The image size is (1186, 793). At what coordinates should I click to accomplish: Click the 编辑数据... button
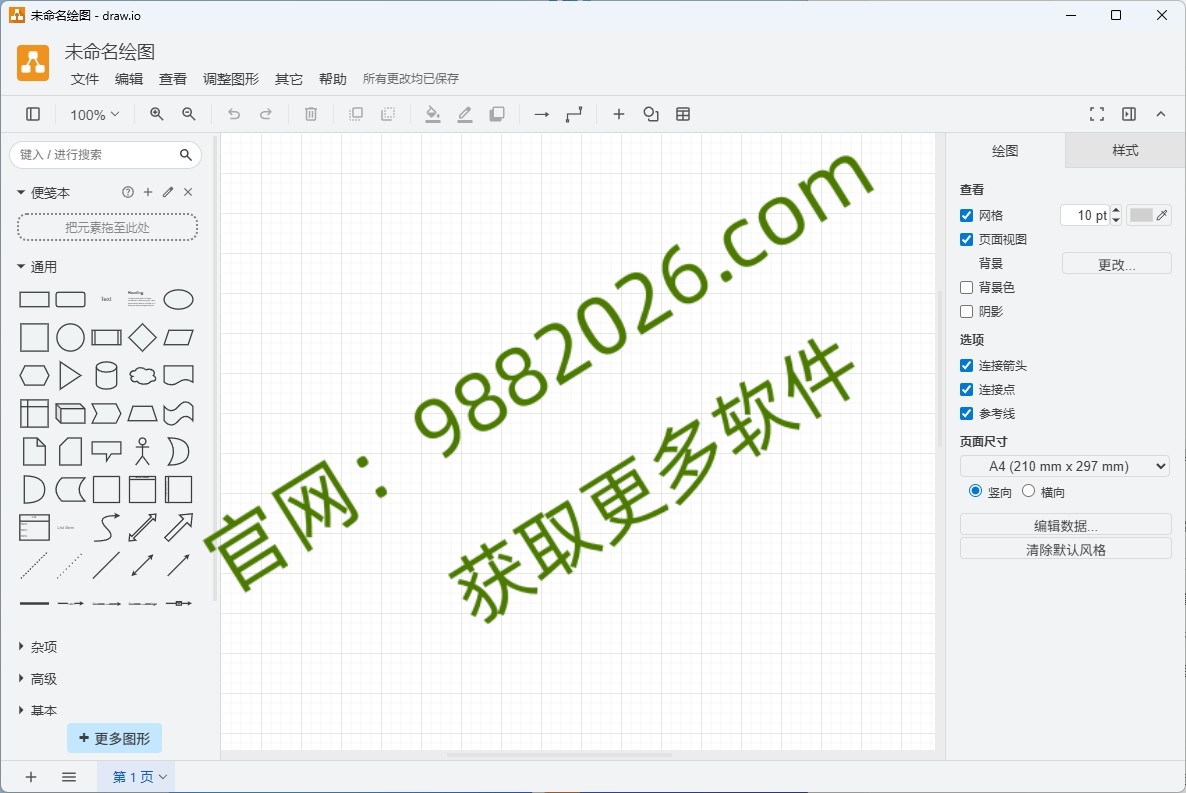click(1066, 525)
